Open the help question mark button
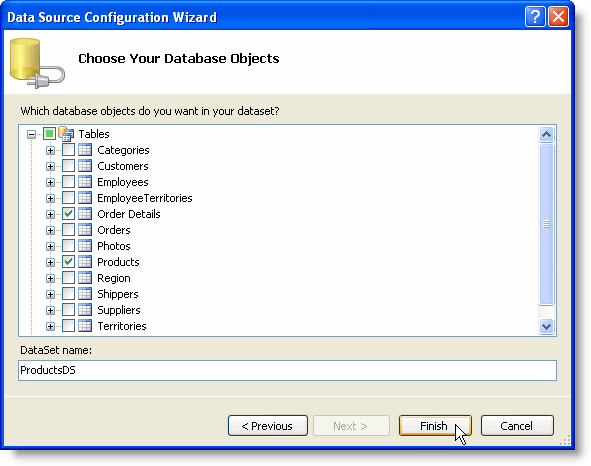The width and height of the screenshot is (591, 466). pyautogui.click(x=535, y=17)
